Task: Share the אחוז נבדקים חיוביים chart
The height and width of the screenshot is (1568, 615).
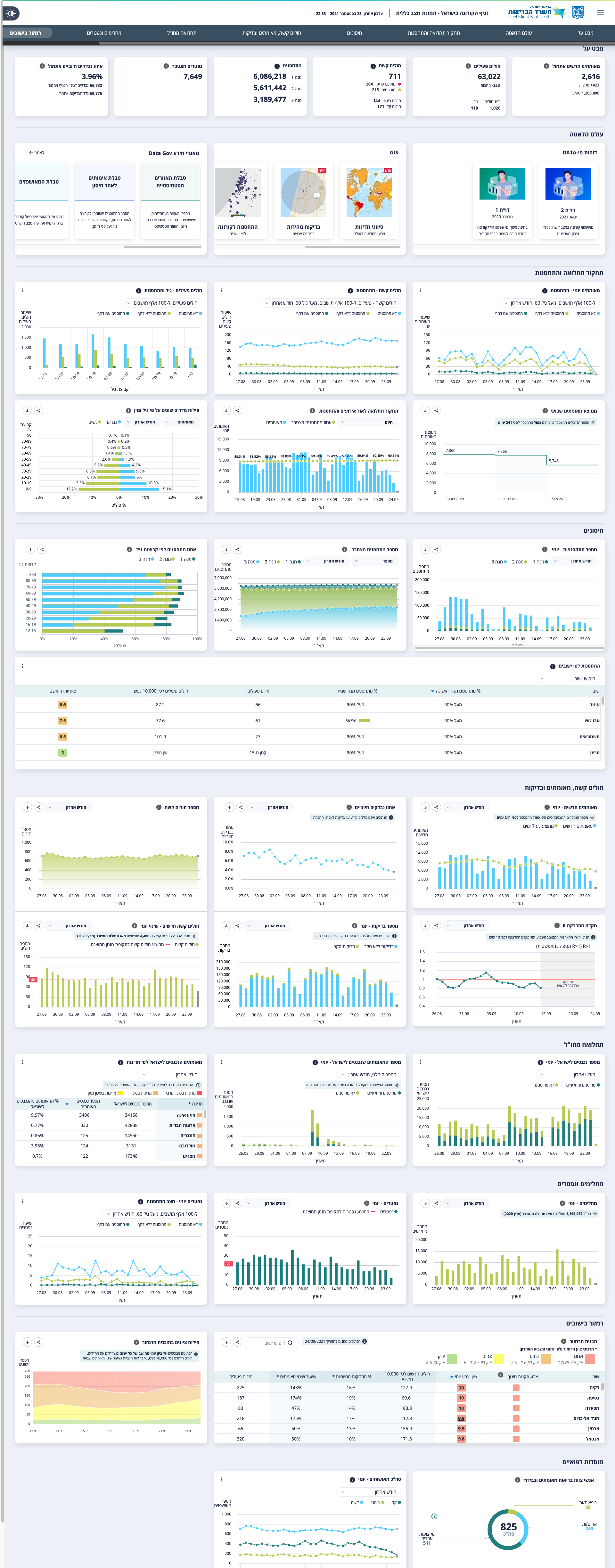Action: tap(241, 807)
